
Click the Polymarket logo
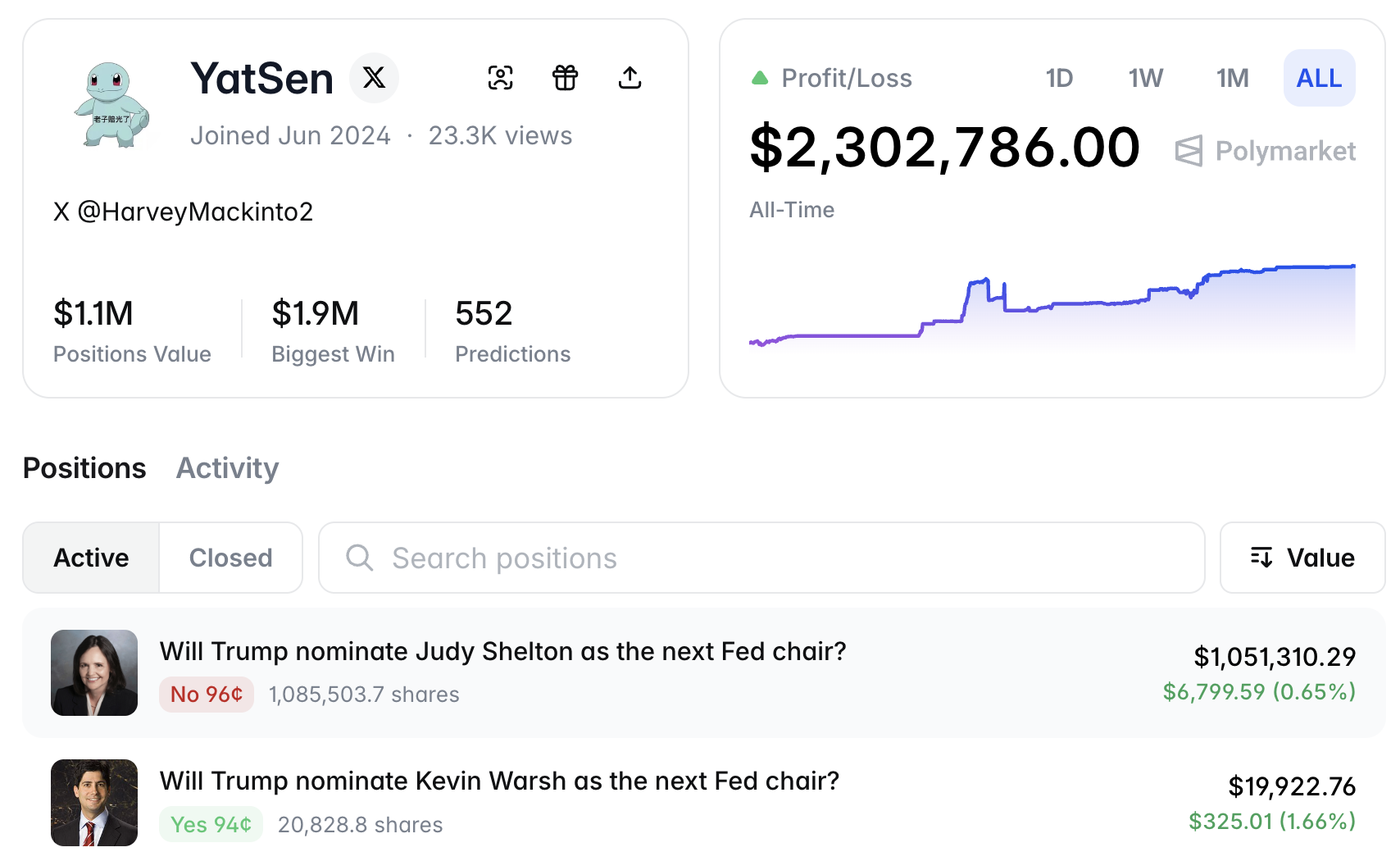coord(1266,151)
